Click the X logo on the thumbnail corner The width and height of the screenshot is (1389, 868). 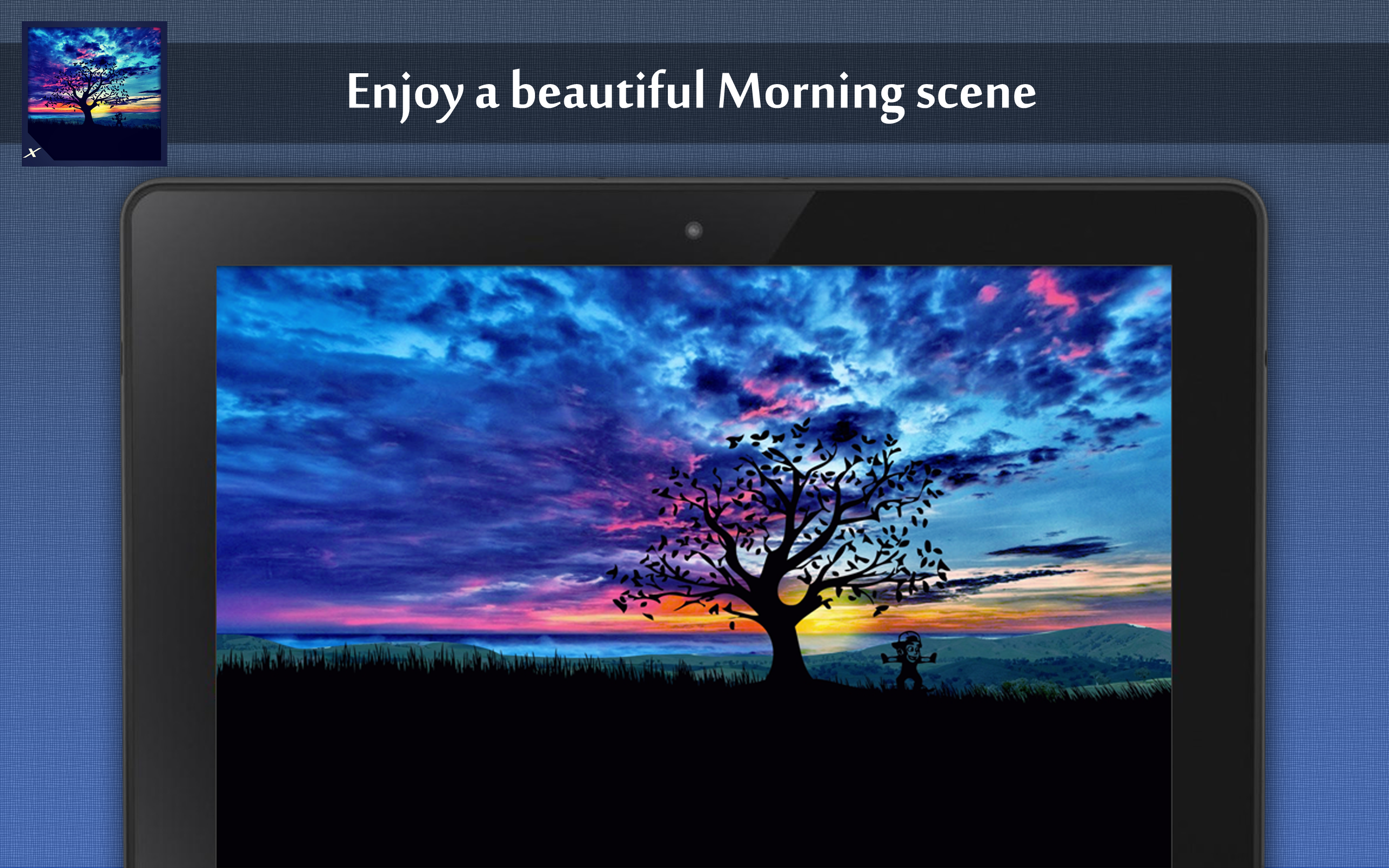coord(33,152)
